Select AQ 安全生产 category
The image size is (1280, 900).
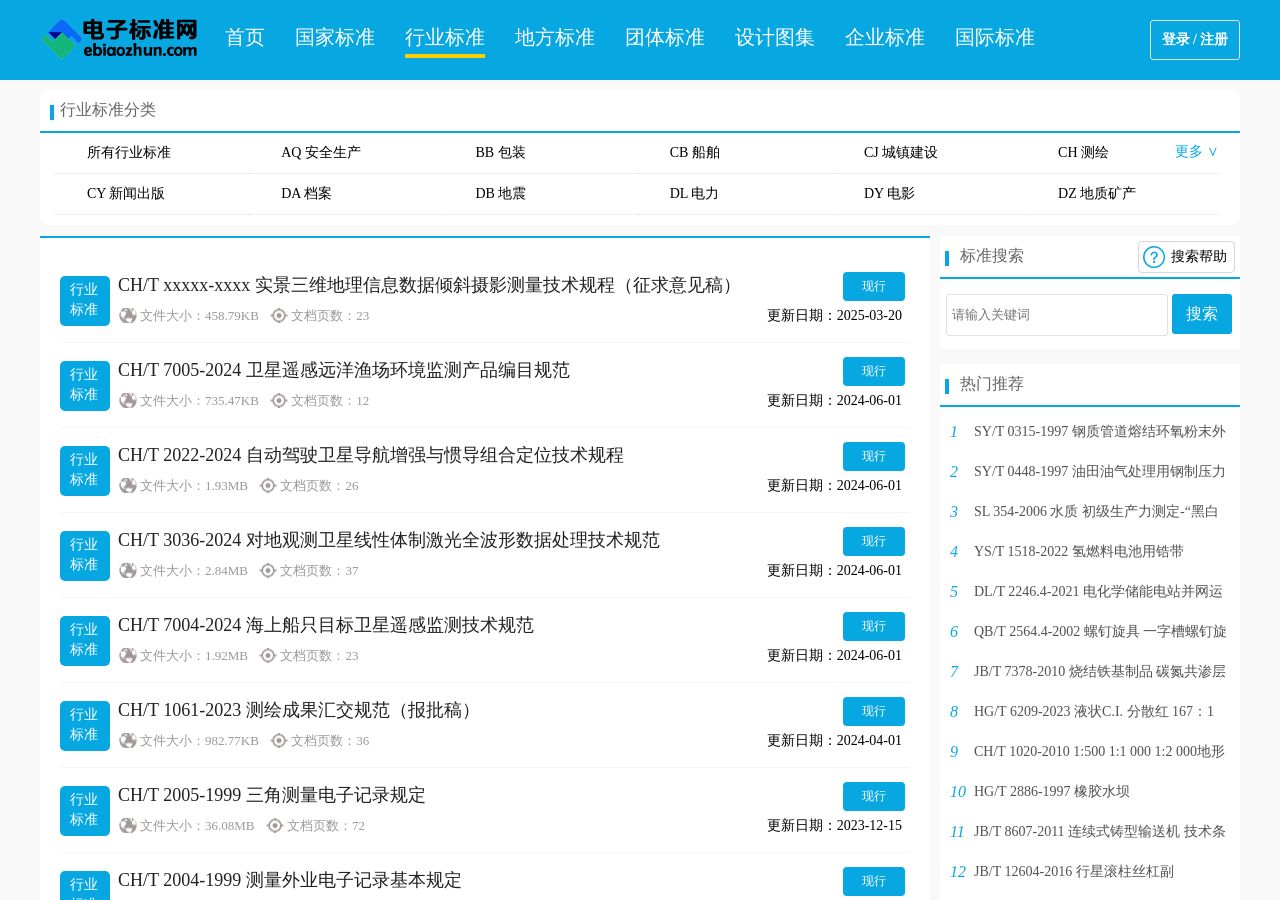pyautogui.click(x=321, y=153)
